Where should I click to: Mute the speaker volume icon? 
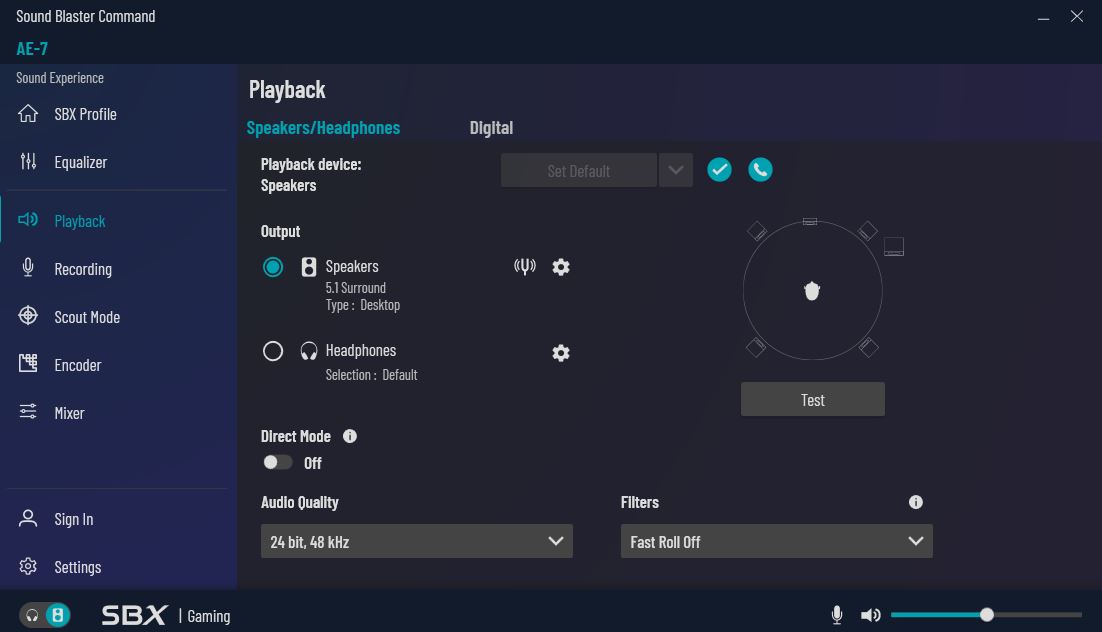pos(871,615)
